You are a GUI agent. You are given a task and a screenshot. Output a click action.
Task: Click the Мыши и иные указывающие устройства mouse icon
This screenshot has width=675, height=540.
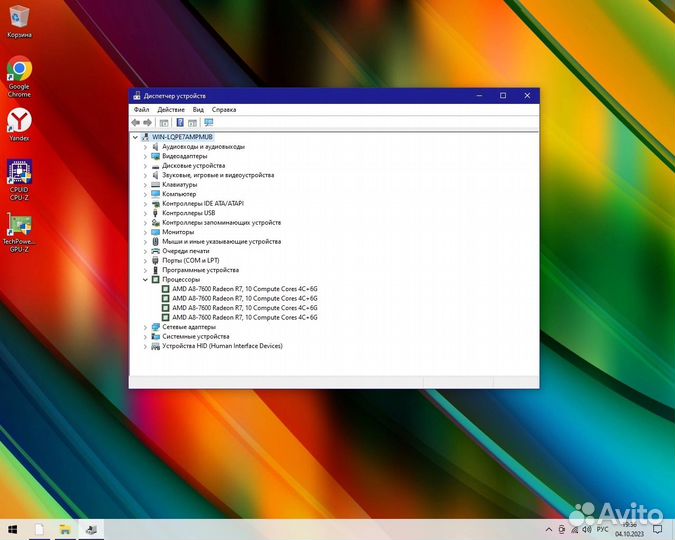click(x=155, y=242)
